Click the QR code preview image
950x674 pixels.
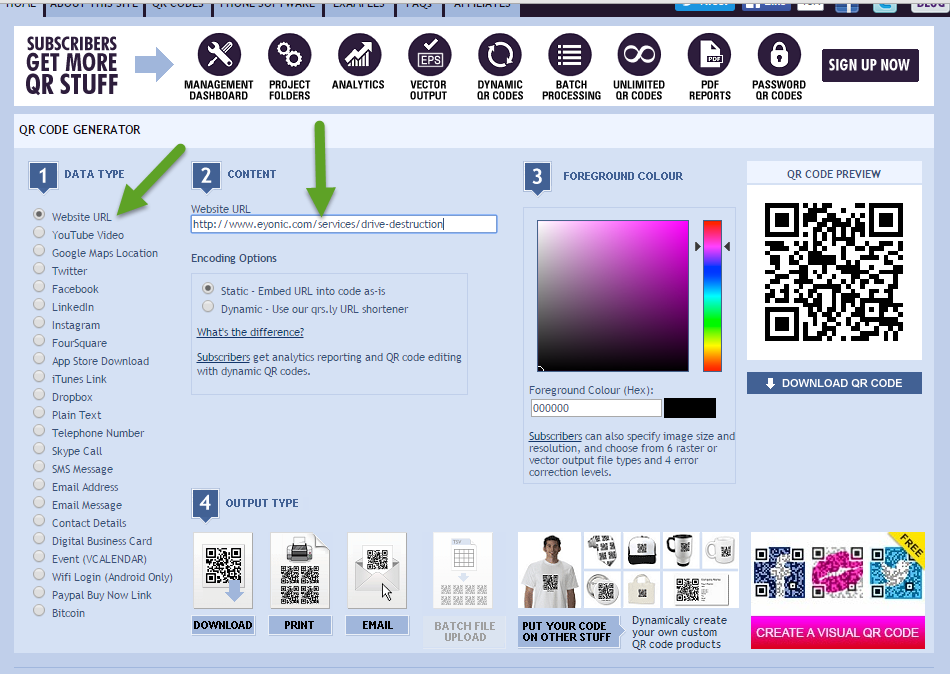point(834,272)
